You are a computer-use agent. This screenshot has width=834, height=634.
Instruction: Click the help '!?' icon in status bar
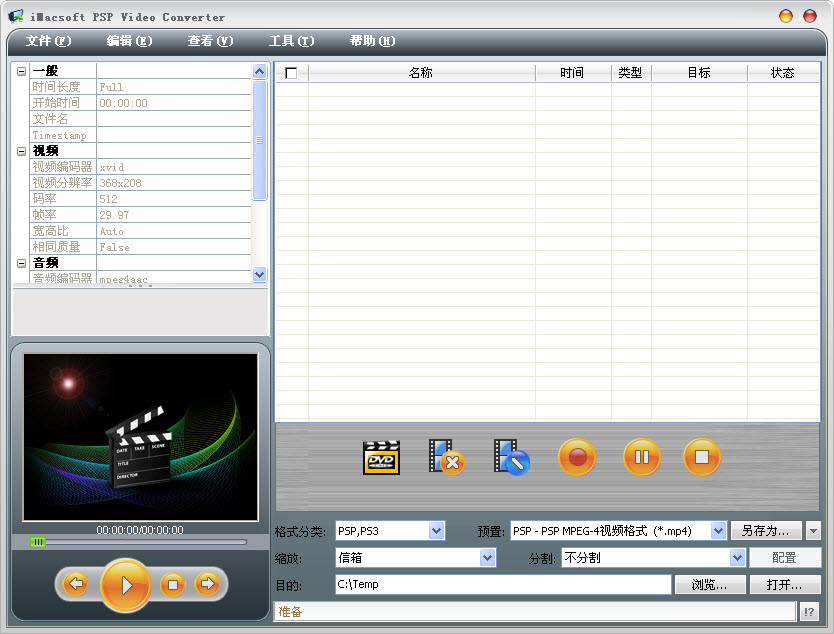coord(808,612)
